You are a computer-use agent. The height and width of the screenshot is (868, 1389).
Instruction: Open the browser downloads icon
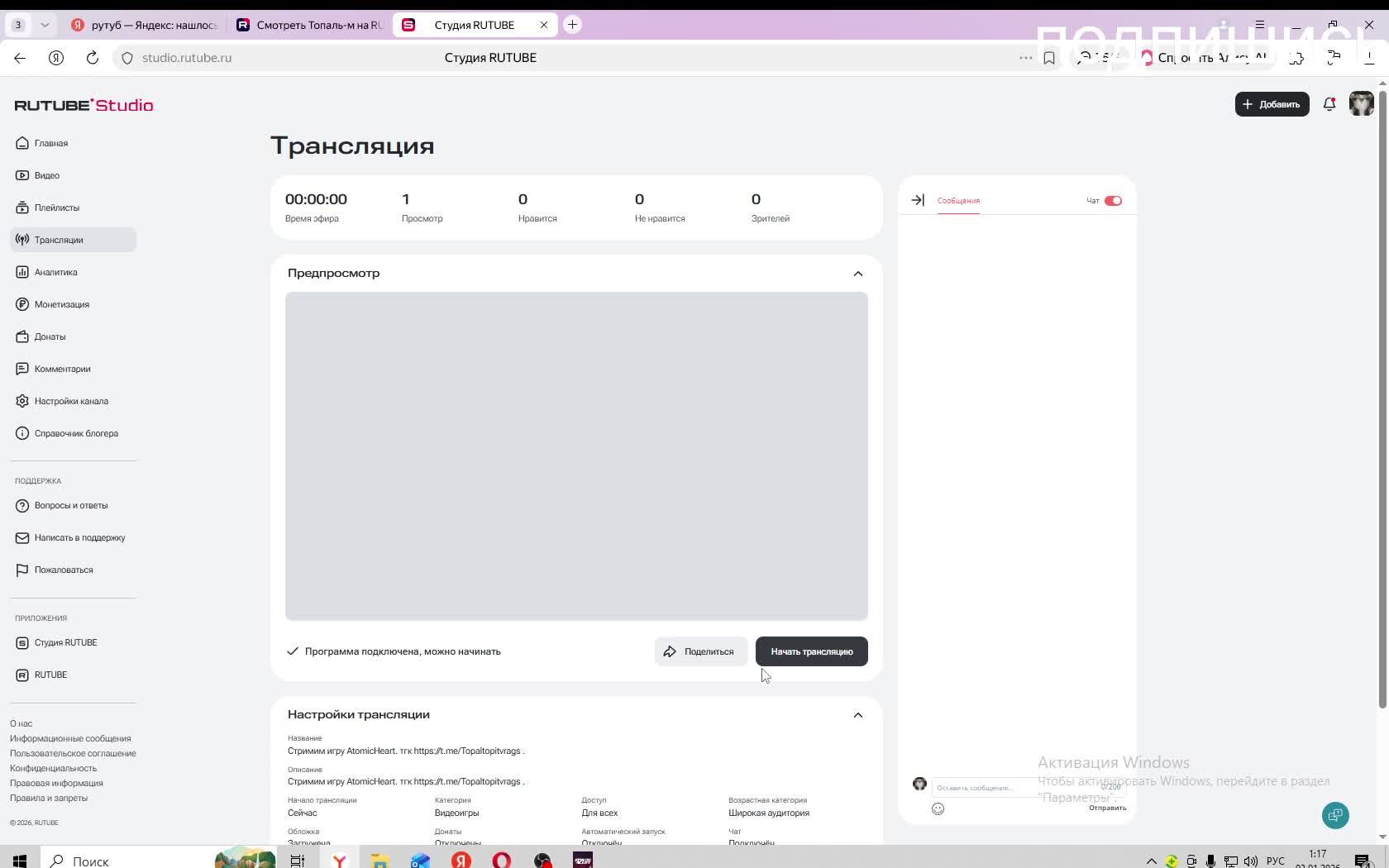tap(1369, 58)
